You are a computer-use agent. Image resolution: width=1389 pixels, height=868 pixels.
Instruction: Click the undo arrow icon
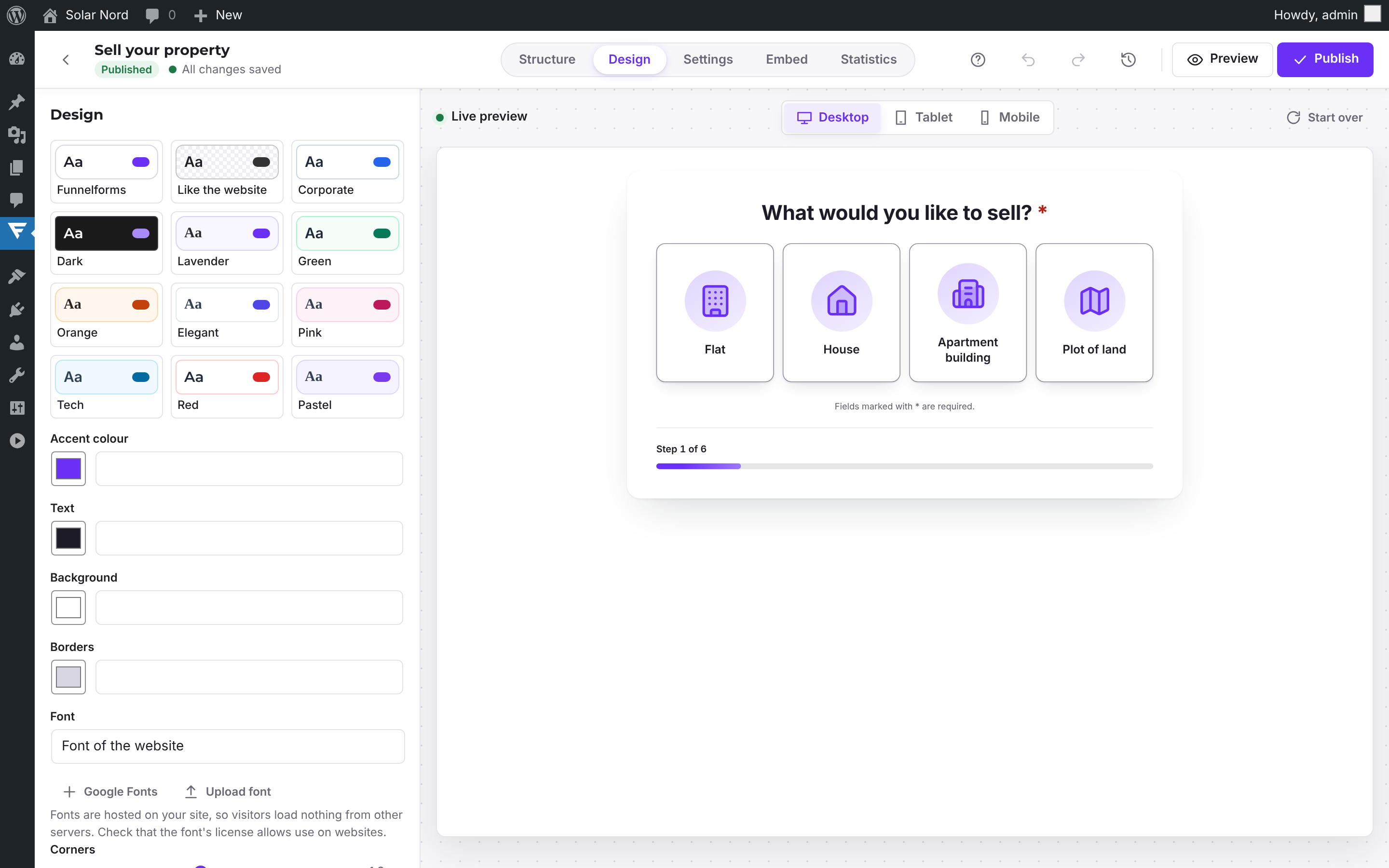click(x=1028, y=60)
